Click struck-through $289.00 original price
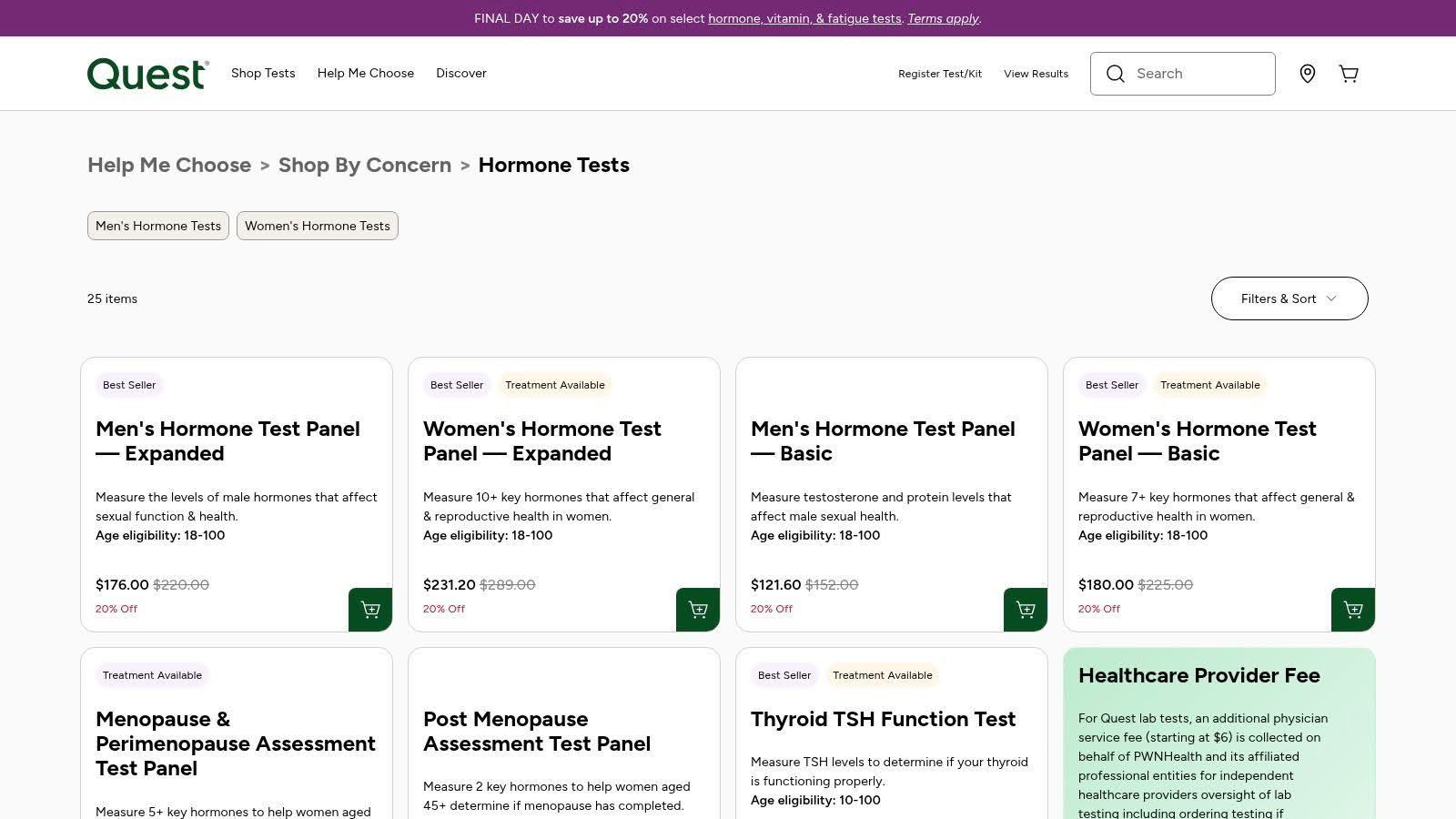1456x819 pixels. tap(508, 585)
